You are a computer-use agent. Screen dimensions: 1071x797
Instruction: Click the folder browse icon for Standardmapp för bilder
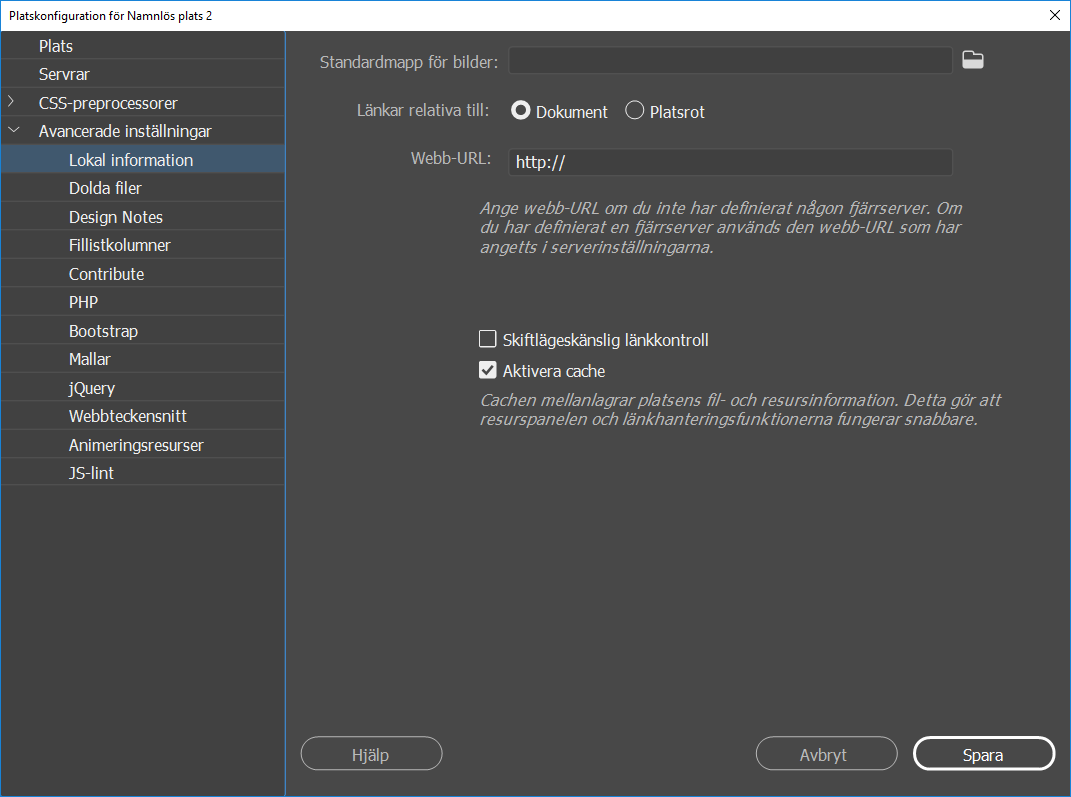pos(972,59)
